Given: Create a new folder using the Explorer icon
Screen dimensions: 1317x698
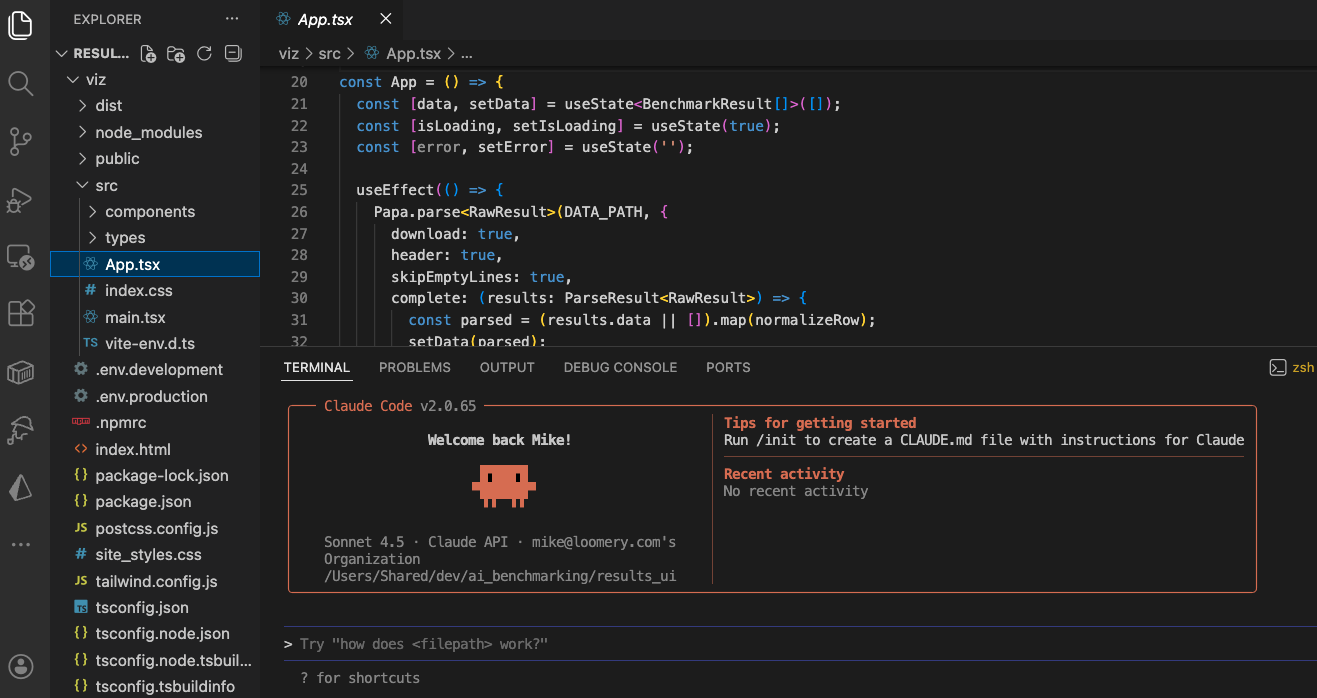Looking at the screenshot, I should tap(175, 53).
